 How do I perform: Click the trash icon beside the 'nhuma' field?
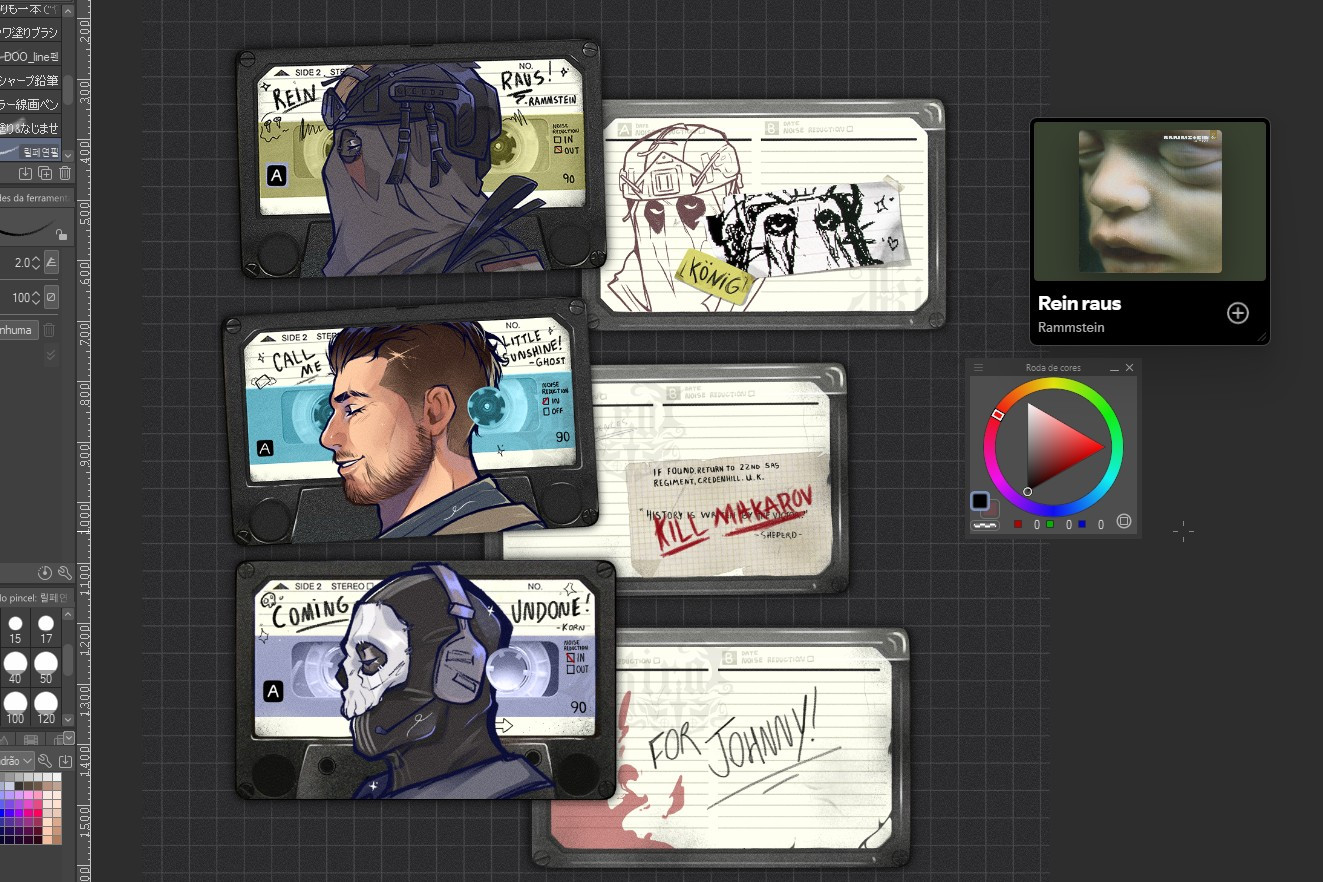click(49, 330)
